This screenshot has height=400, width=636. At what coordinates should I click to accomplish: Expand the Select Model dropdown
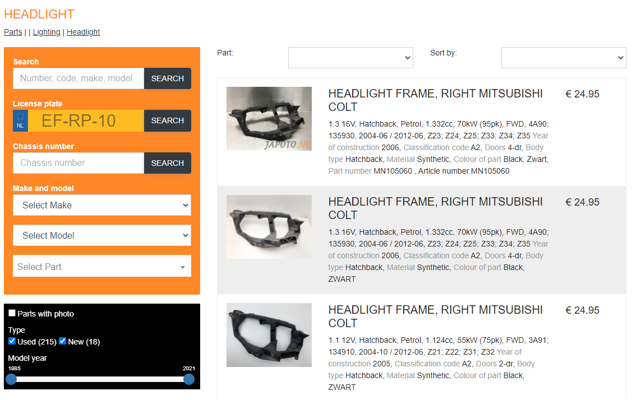(x=102, y=236)
